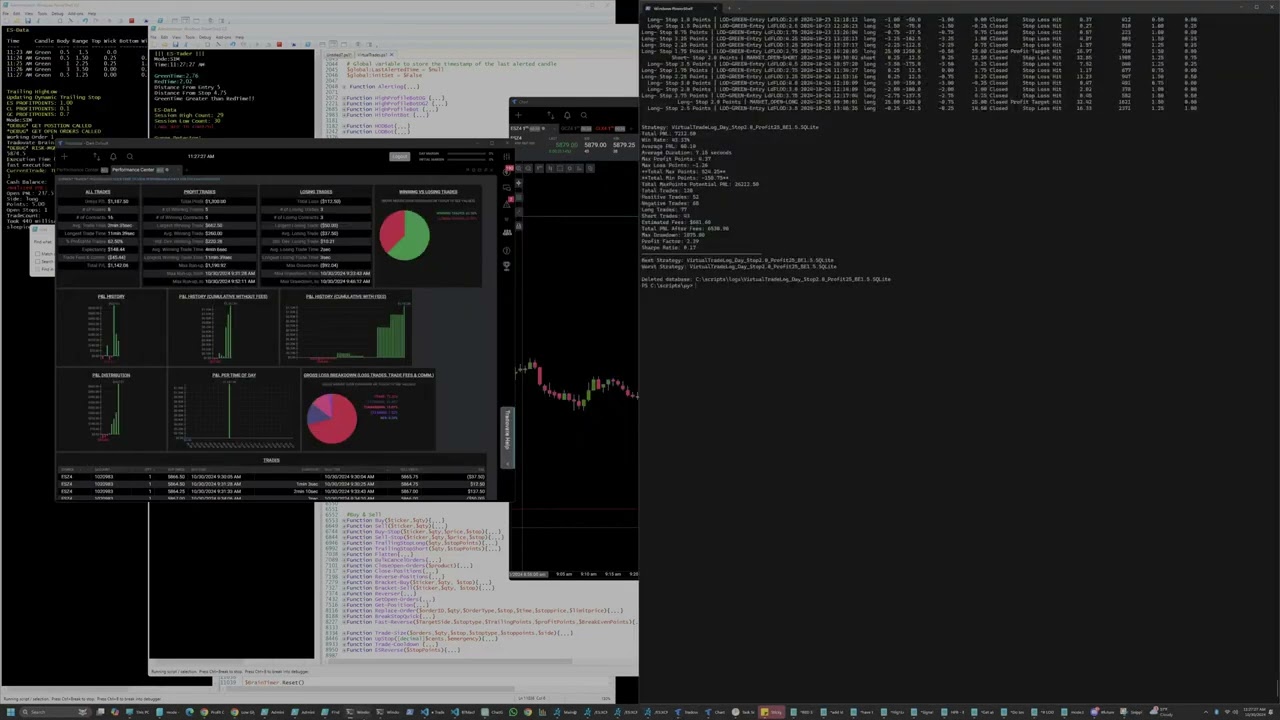Expand the Function Close-Positions code fold
The width and height of the screenshot is (1280, 720).
[x=344, y=571]
